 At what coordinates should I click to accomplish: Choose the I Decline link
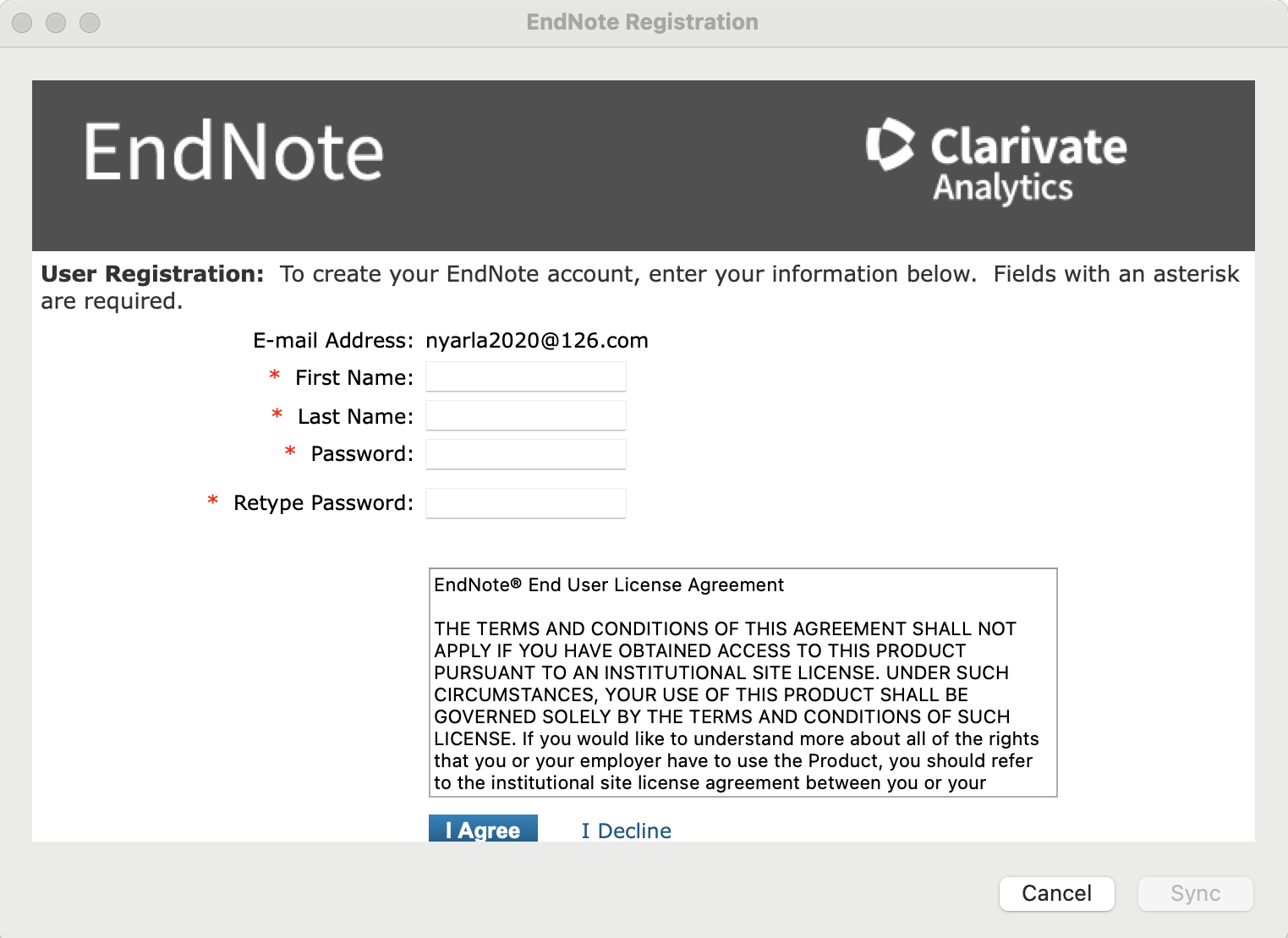tap(626, 831)
